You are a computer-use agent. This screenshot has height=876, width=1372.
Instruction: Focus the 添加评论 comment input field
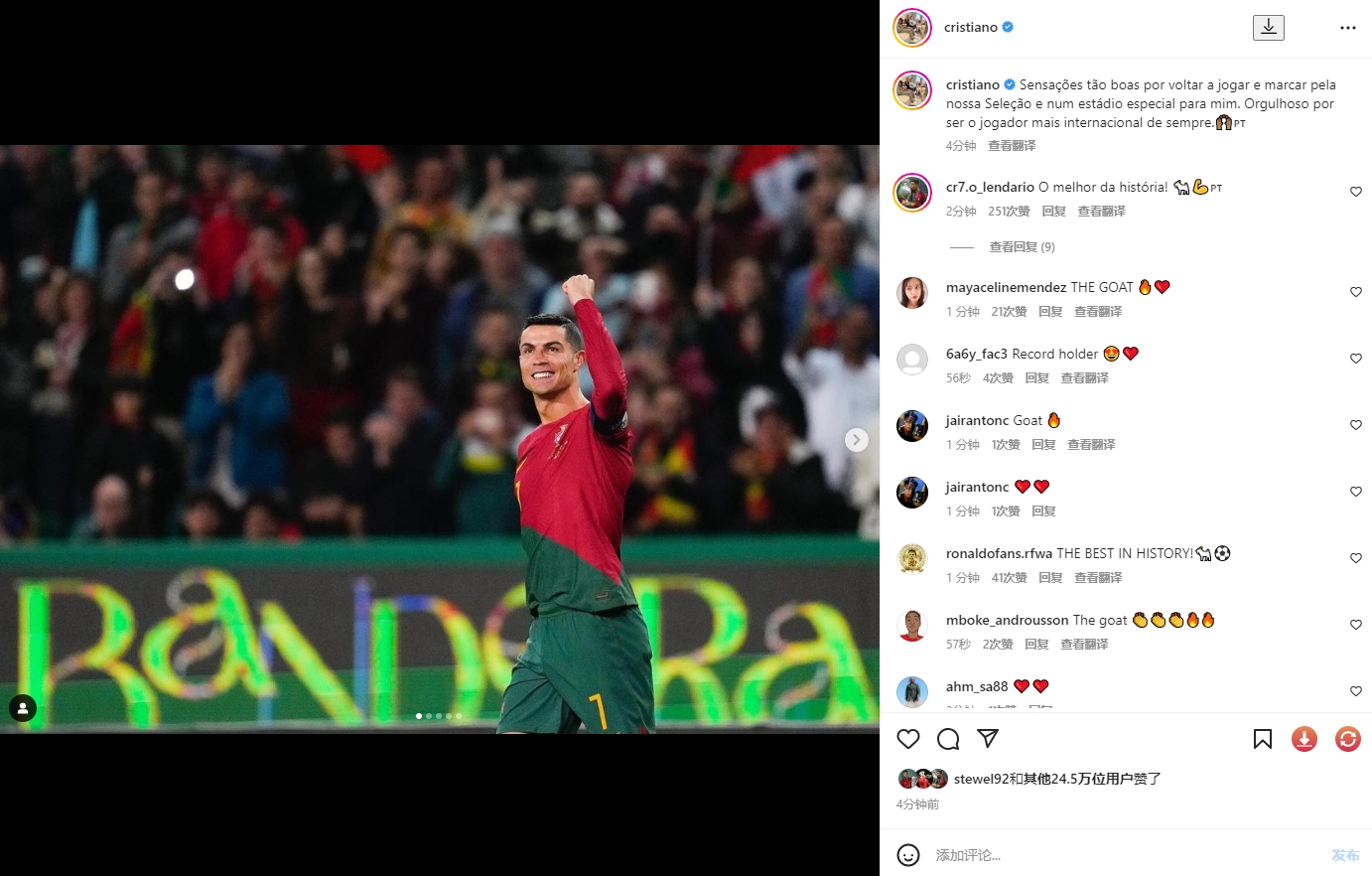point(1127,855)
